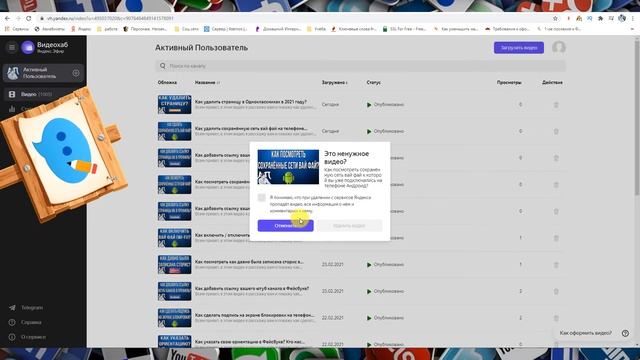The height and width of the screenshot is (360, 640).
Task: Click the Удалить видео button in dialog
Action: tap(349, 226)
